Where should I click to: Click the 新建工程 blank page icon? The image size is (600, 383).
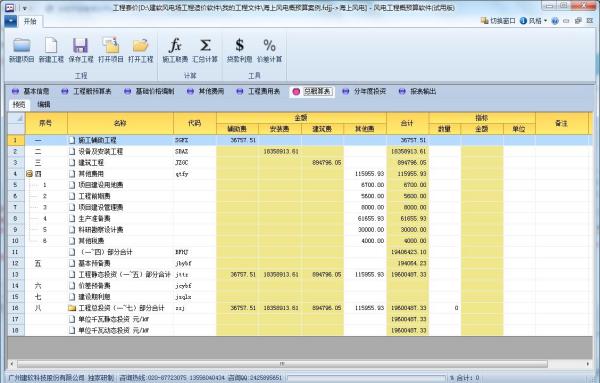coord(51,45)
